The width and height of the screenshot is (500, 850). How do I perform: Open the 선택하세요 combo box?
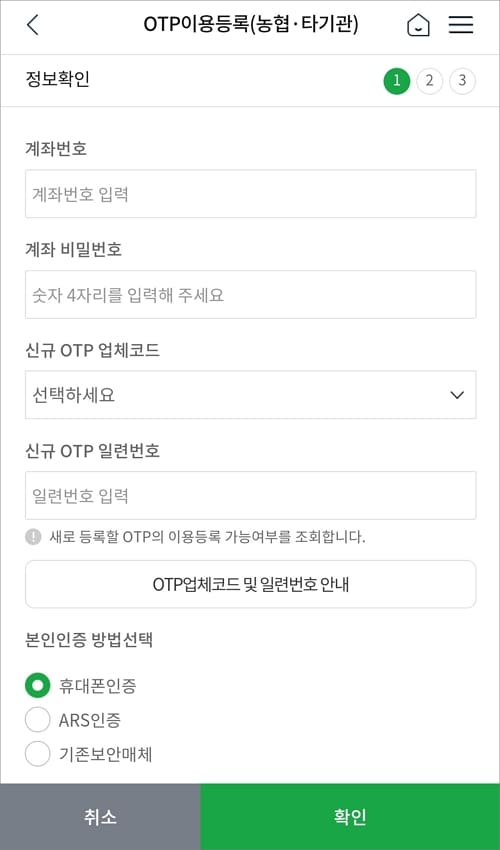click(x=251, y=395)
